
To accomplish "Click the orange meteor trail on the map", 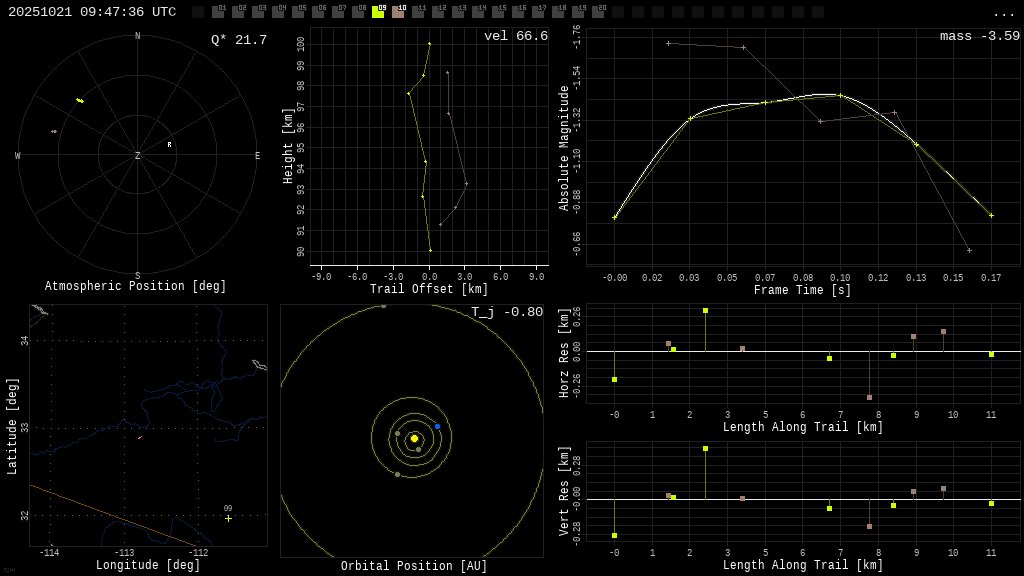I will 140,437.
